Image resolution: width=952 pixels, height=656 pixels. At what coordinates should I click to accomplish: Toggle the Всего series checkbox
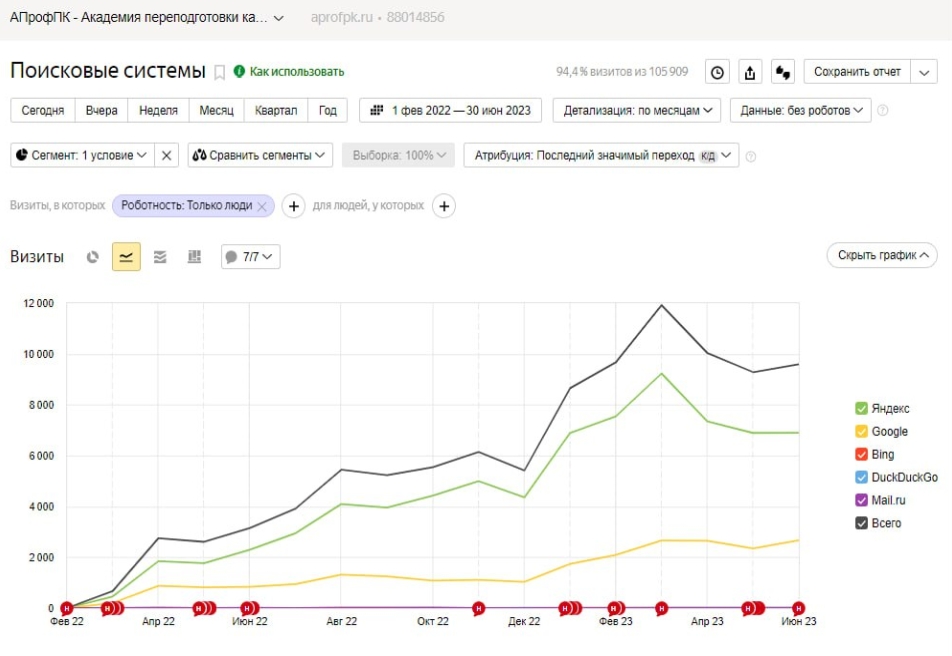point(861,523)
